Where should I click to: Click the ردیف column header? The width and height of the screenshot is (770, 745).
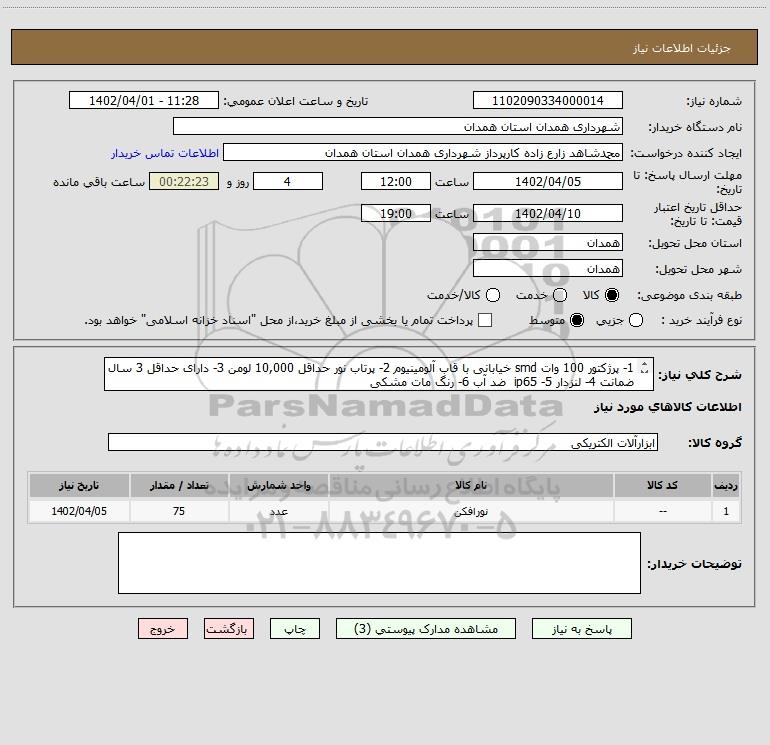pos(726,486)
